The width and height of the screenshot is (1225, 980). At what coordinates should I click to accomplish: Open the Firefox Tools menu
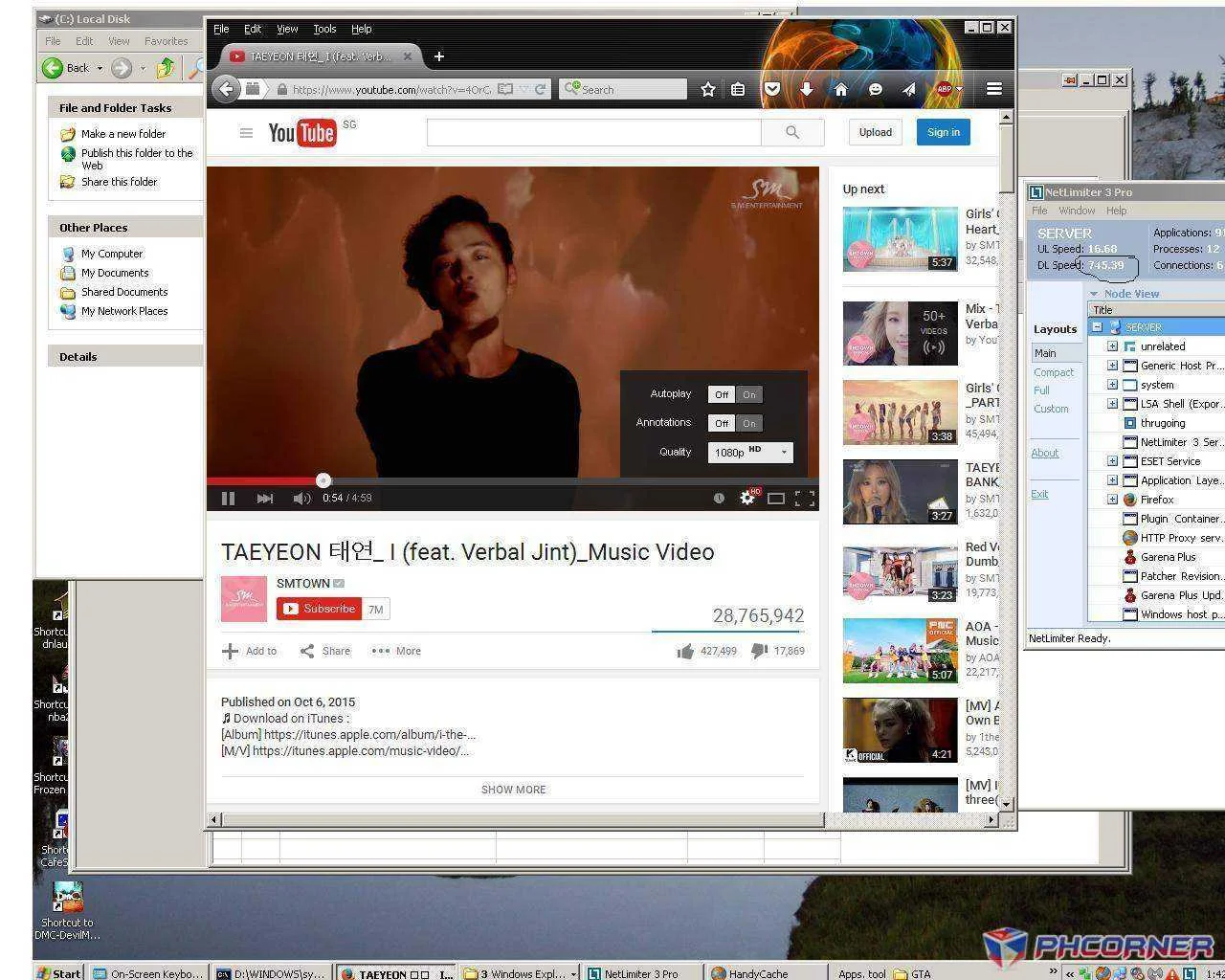point(325,29)
